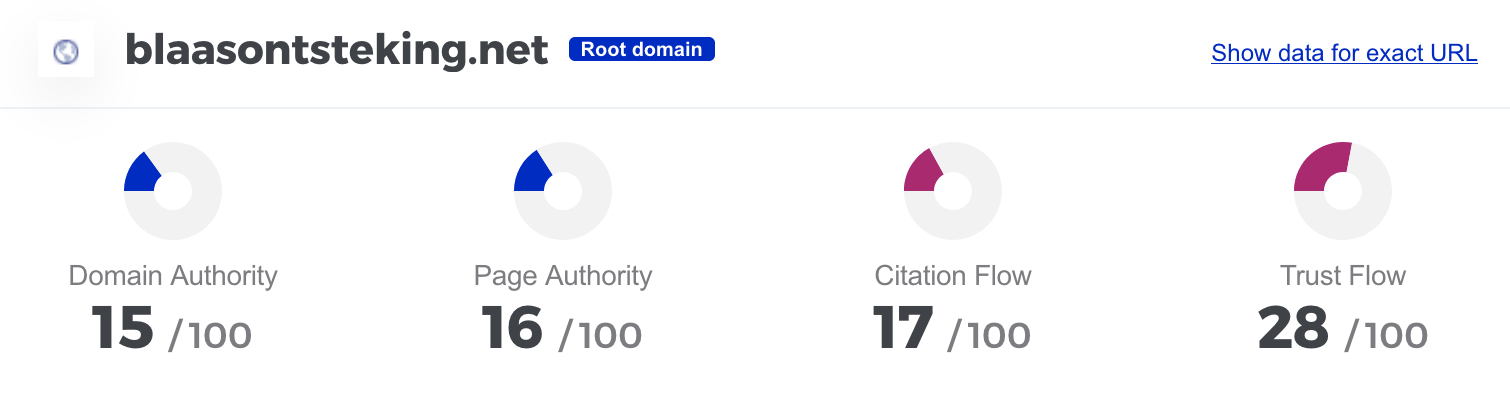Image resolution: width=1510 pixels, height=394 pixels.
Task: Click the Root domain badge
Action: (642, 49)
